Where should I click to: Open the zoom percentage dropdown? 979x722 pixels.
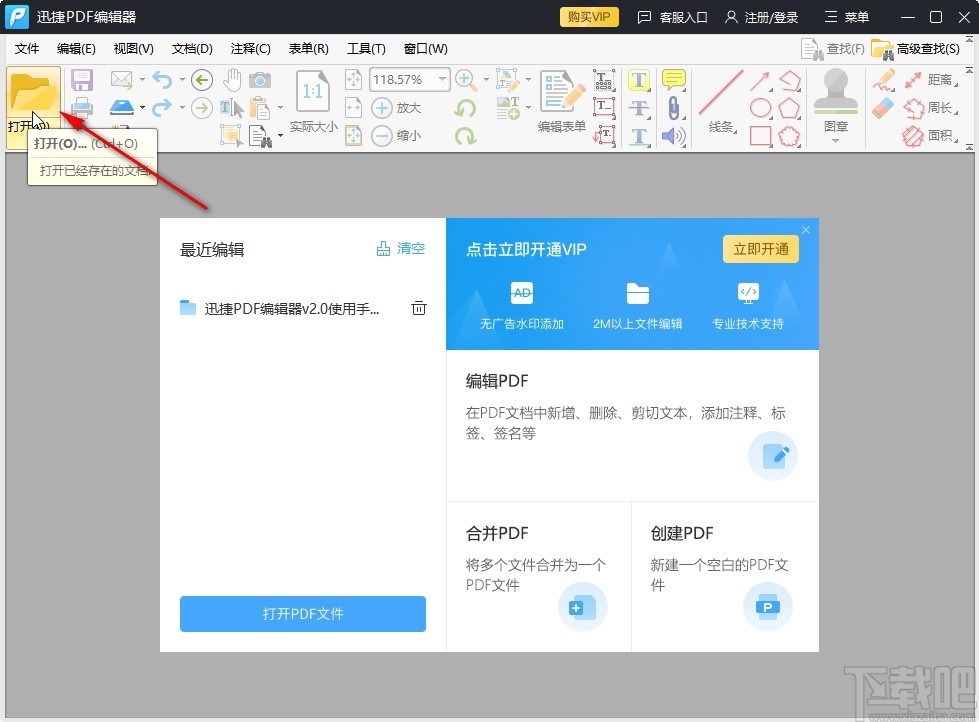pos(440,79)
